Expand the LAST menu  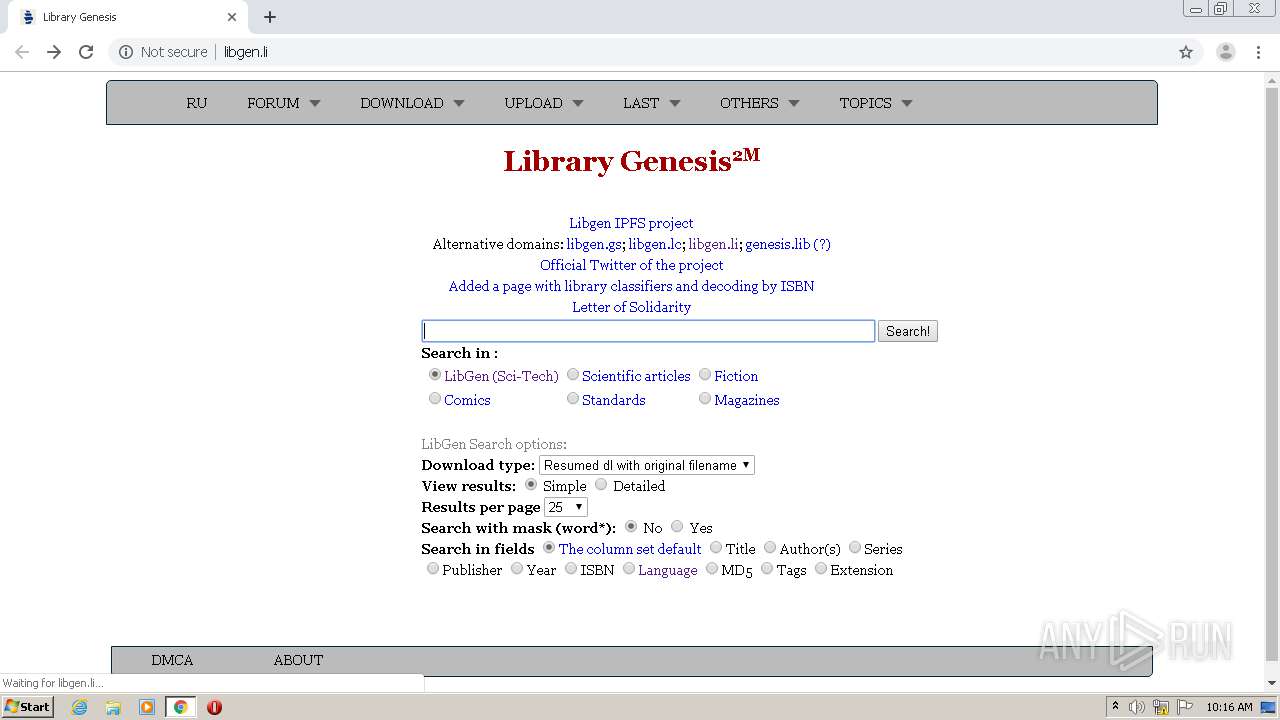(652, 103)
